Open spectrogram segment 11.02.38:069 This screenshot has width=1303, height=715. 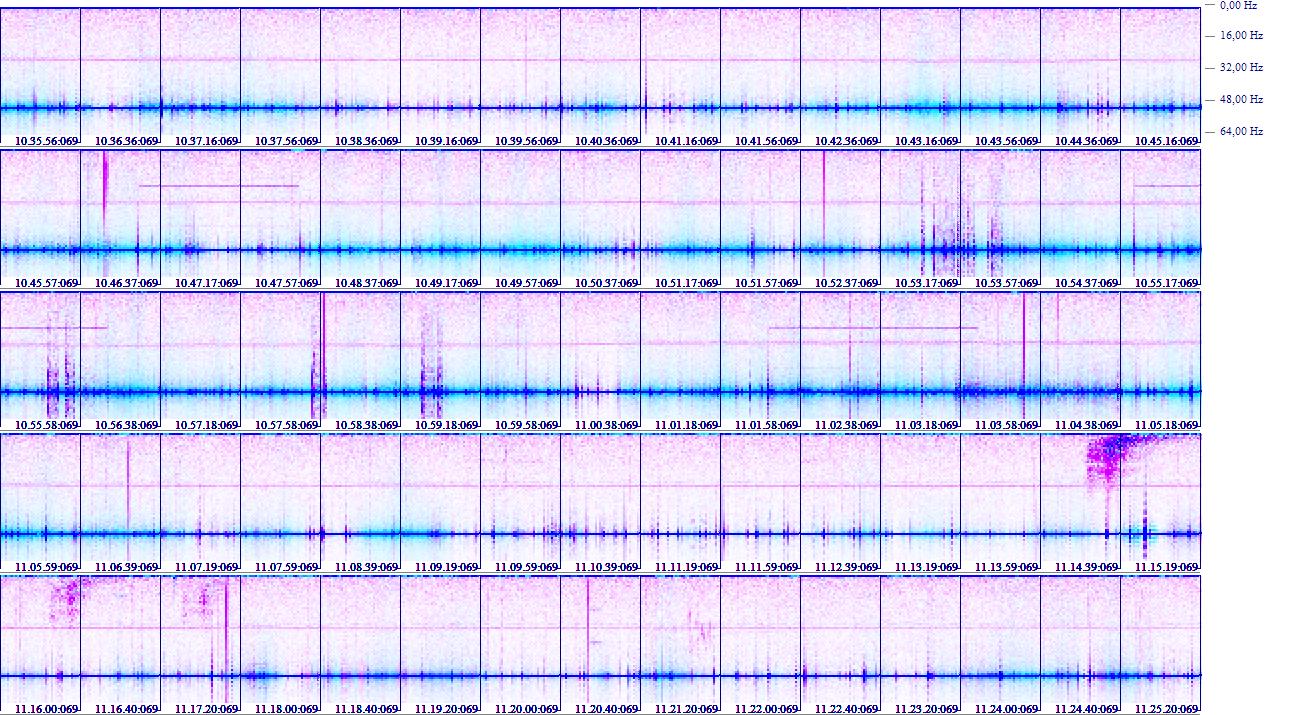(x=840, y=361)
